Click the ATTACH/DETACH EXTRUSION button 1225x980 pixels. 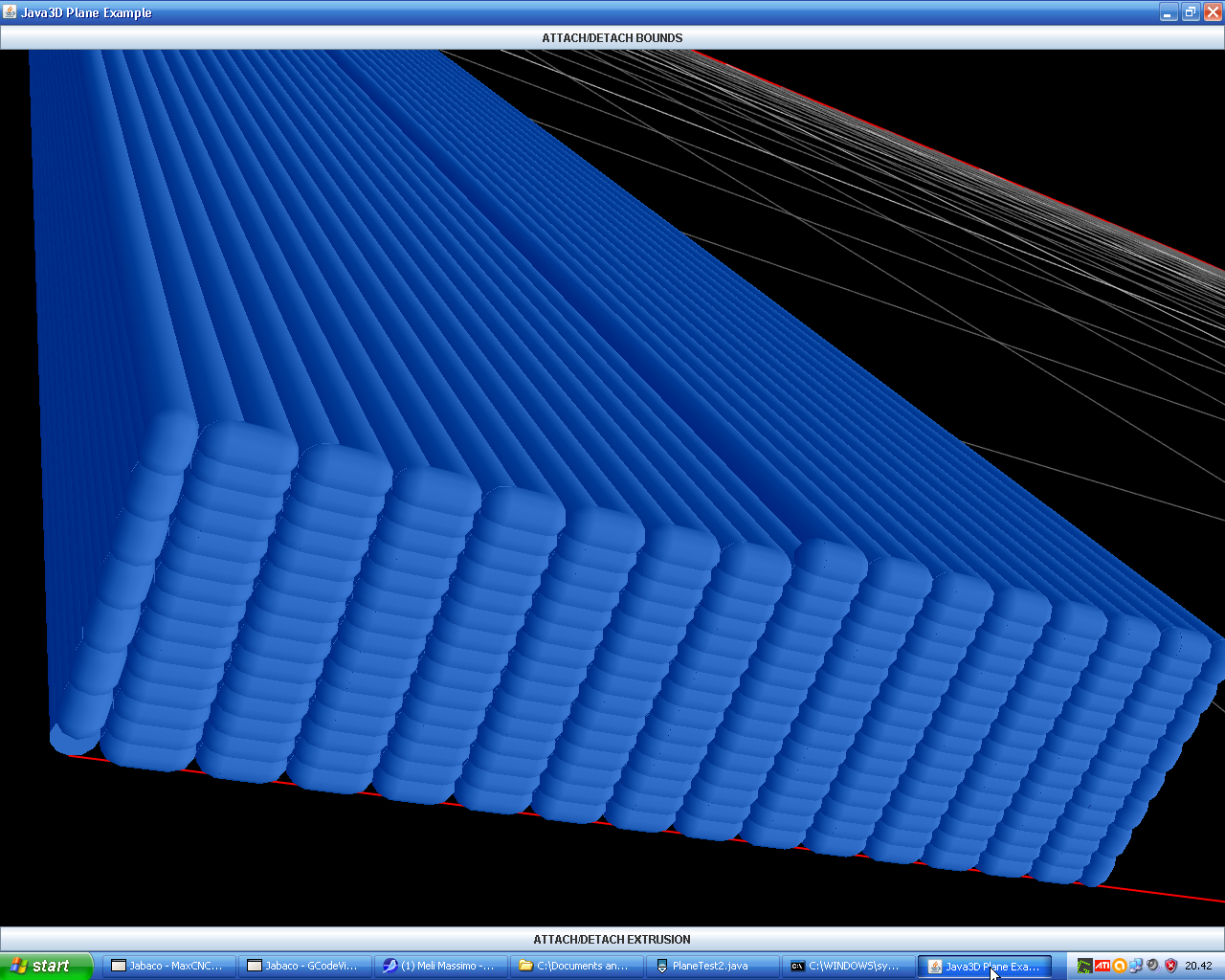click(x=612, y=940)
